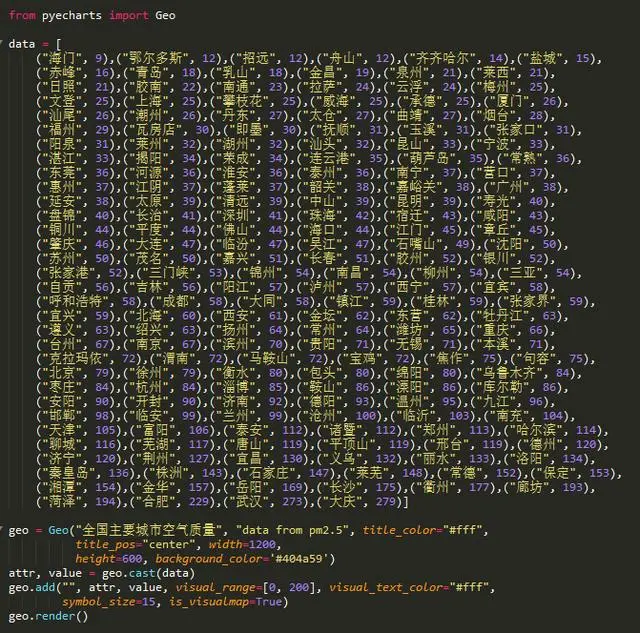Select the "嘉峪关" entry
The image size is (640, 633).
click(x=416, y=187)
